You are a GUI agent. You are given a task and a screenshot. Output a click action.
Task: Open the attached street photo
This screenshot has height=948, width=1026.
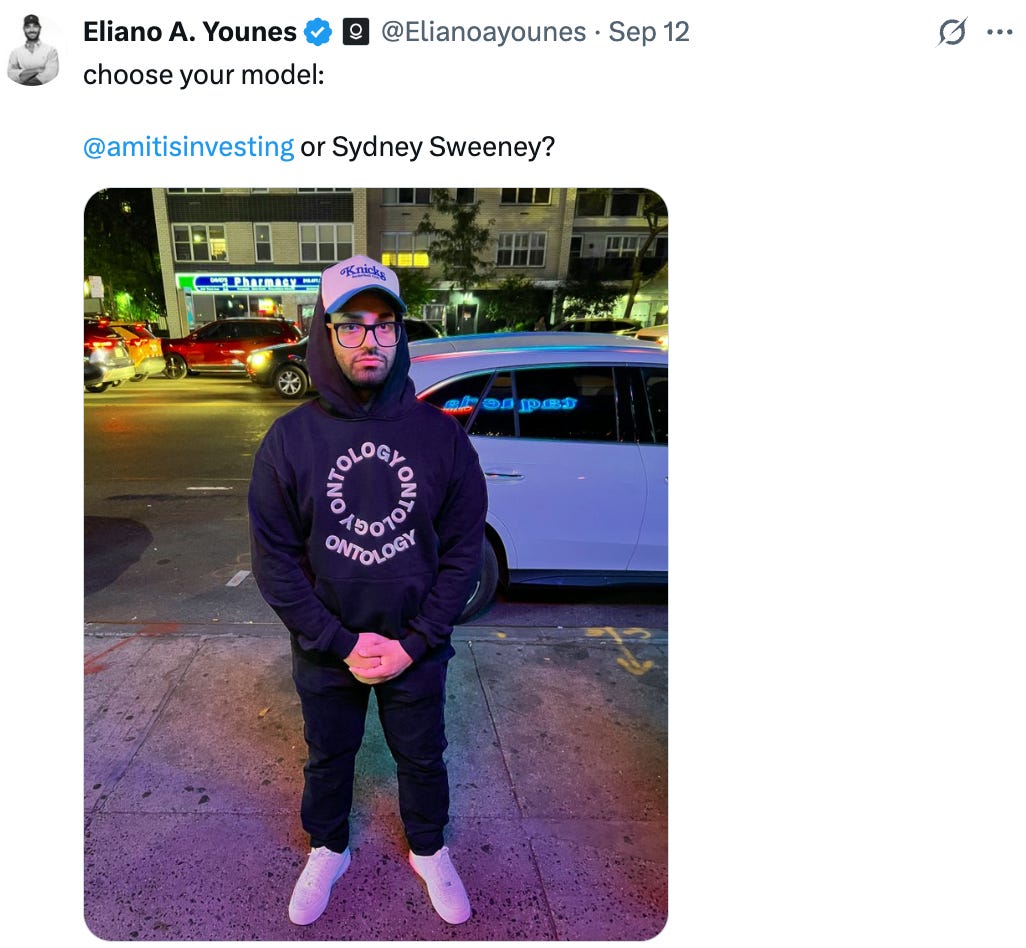click(376, 564)
